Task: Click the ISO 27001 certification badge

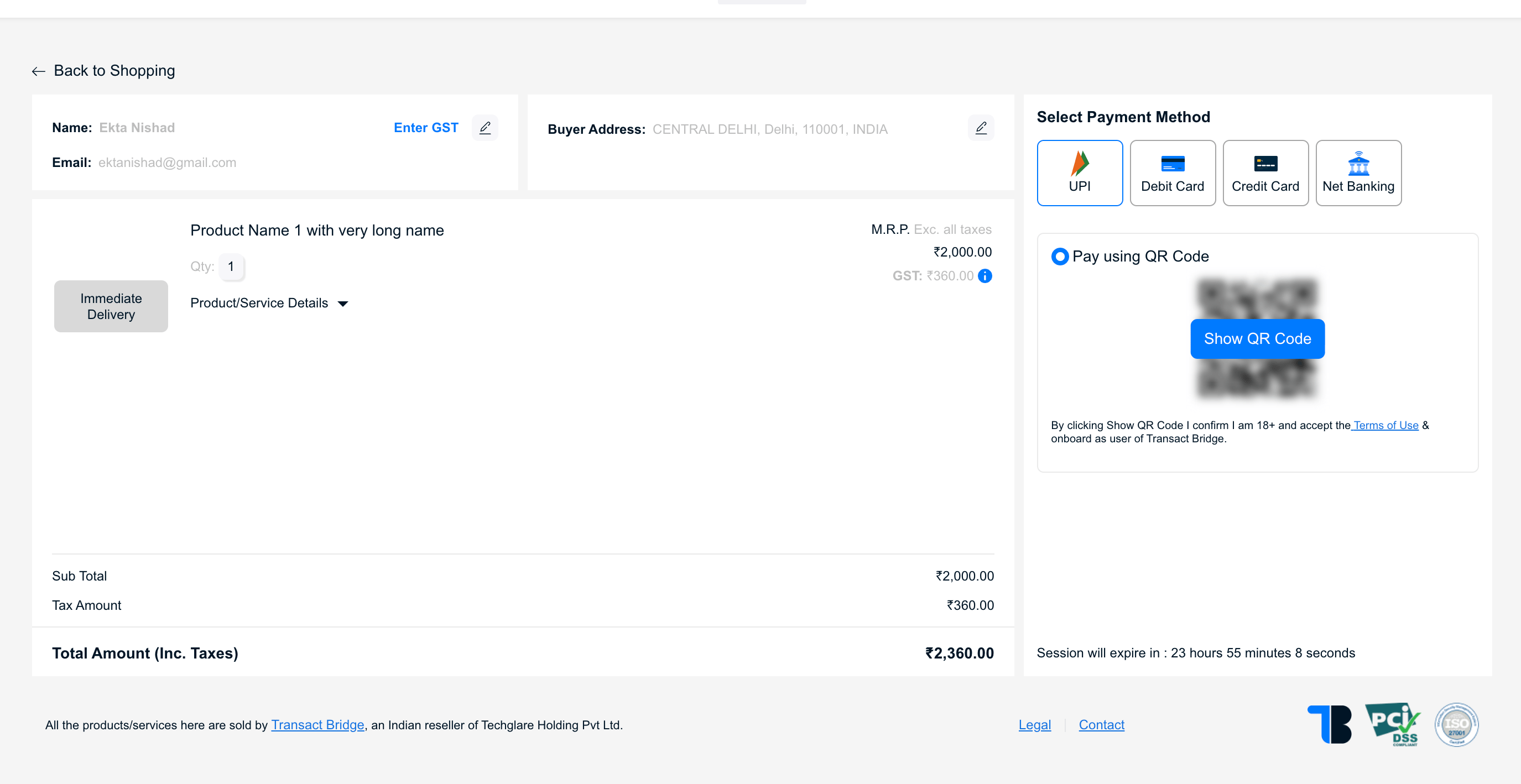Action: pyautogui.click(x=1457, y=724)
